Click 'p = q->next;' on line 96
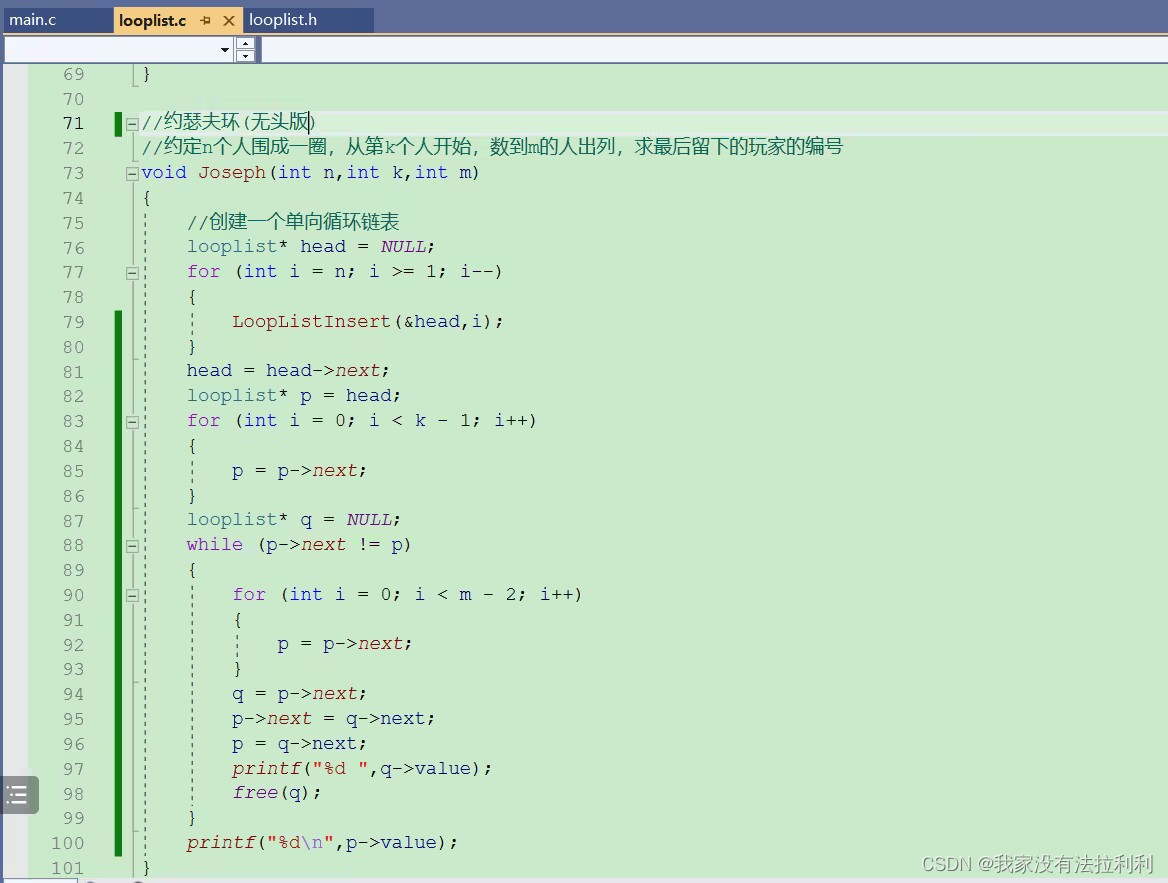1168x883 pixels. tap(299, 744)
